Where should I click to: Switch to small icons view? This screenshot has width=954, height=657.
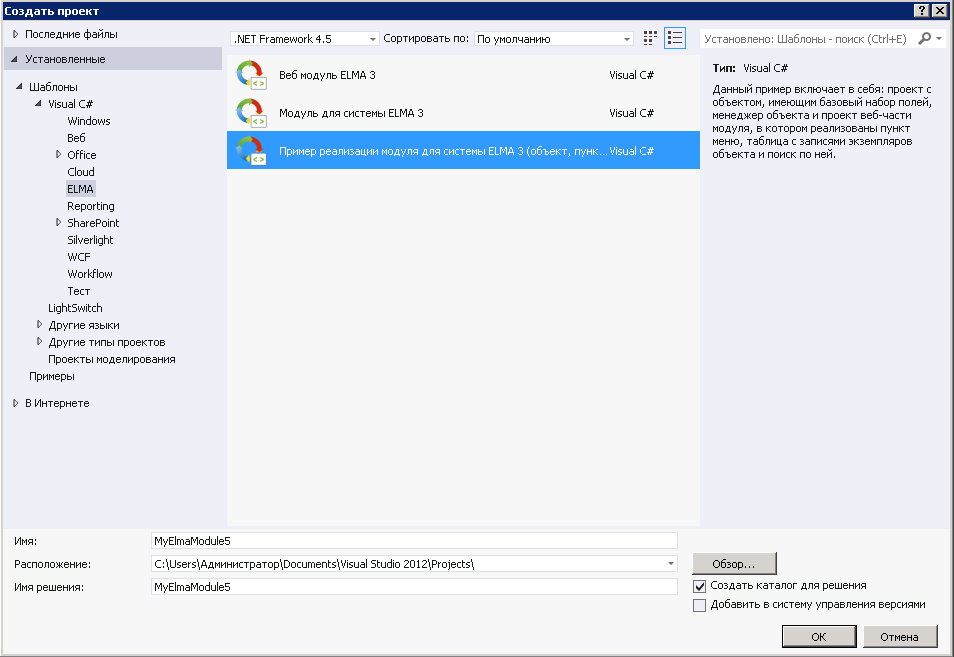point(651,38)
